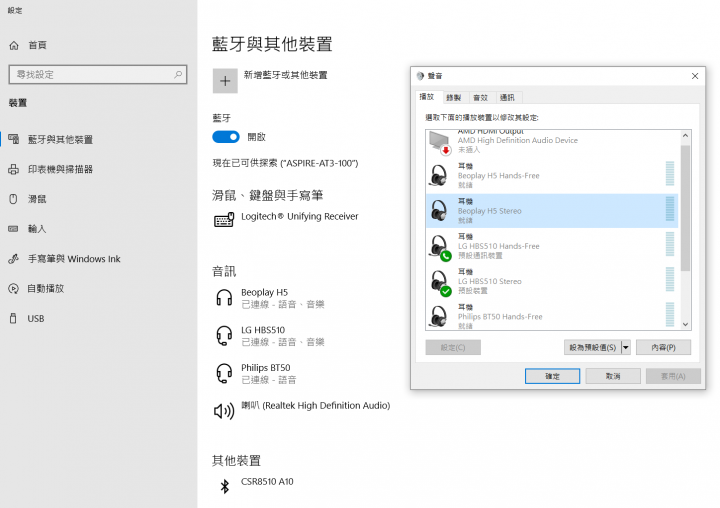Image resolution: width=720 pixels, height=508 pixels.
Task: Open the 印表機與掃描器 printers section
Action: [x=60, y=169]
